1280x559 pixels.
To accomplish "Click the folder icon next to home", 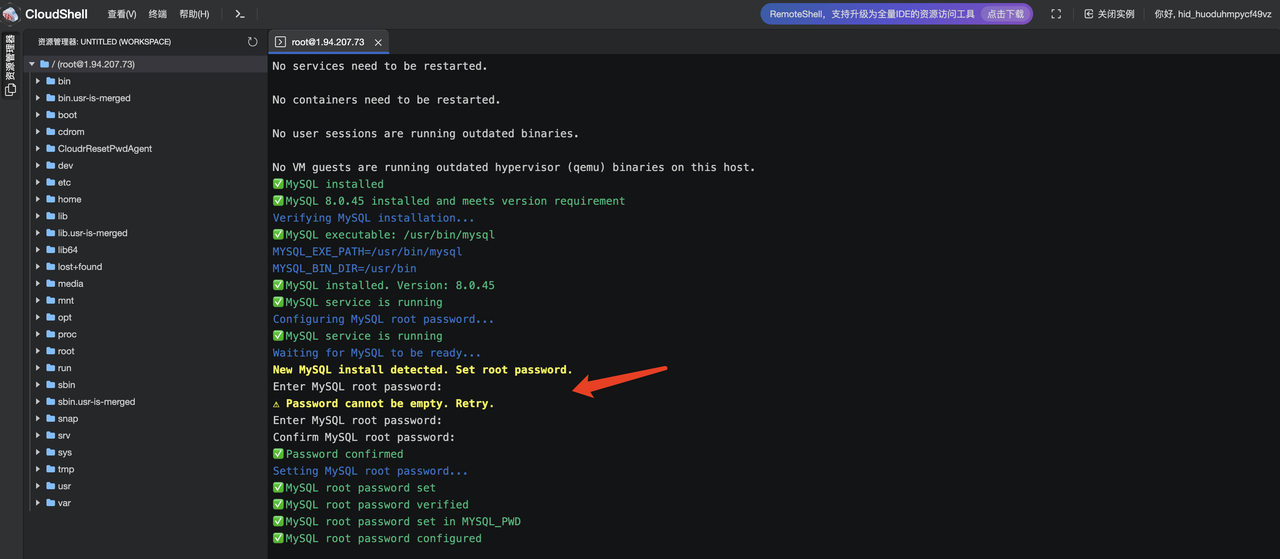I will (50, 199).
